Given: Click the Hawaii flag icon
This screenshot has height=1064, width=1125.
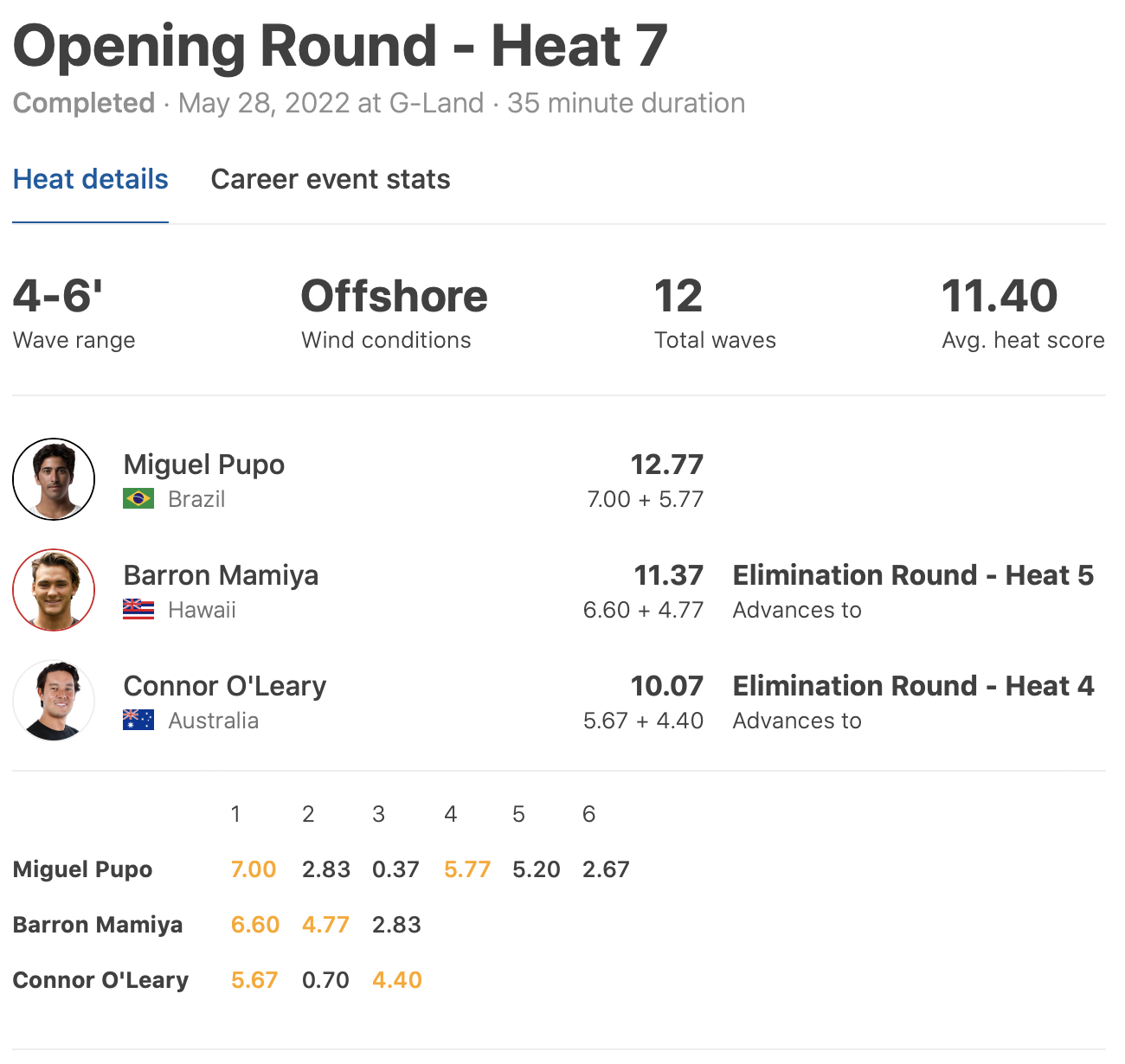Looking at the screenshot, I should [138, 610].
